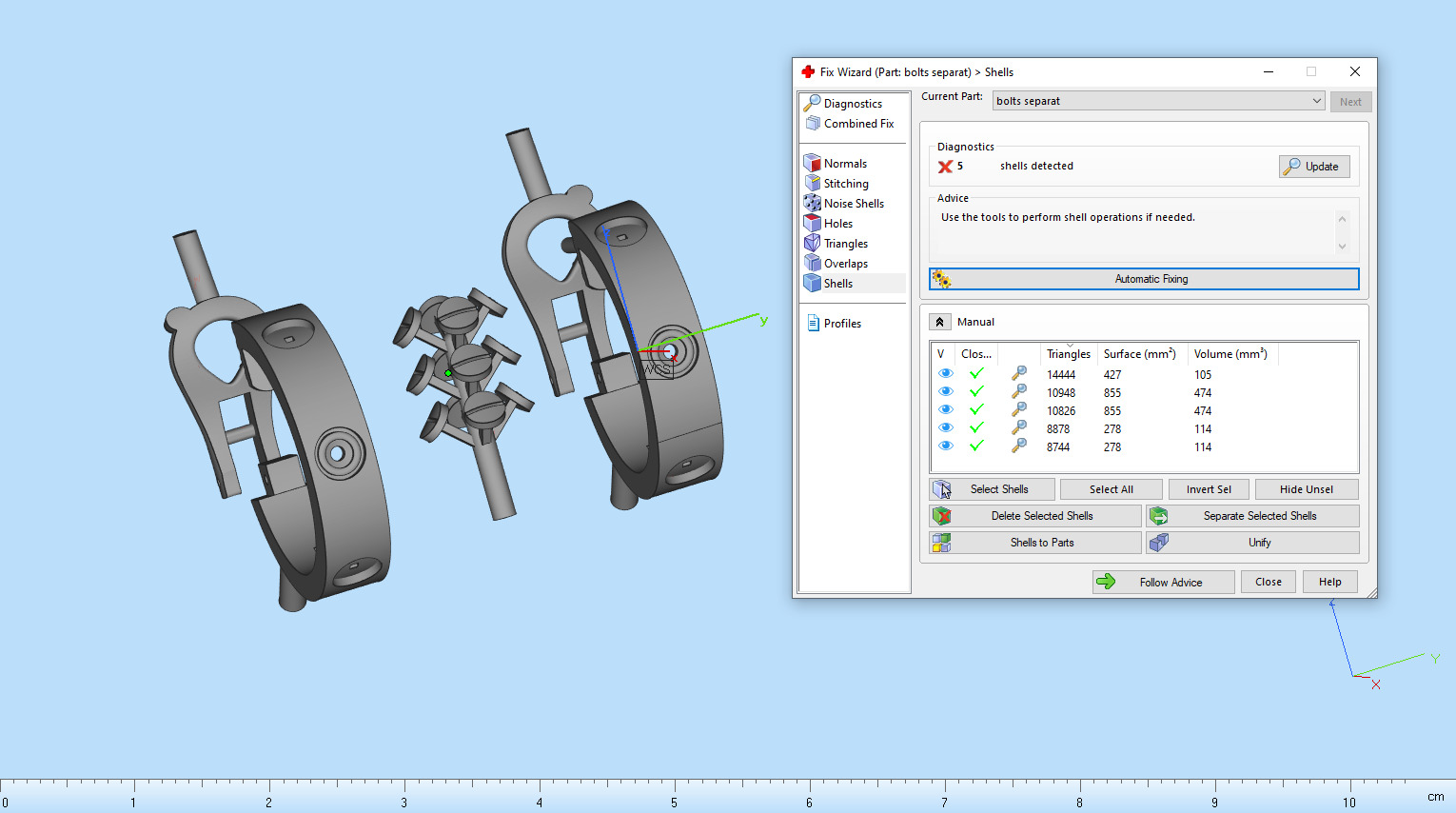Click the closed checkmark of the 8744-triangle shell
The height and width of the screenshot is (813, 1456).
point(976,446)
